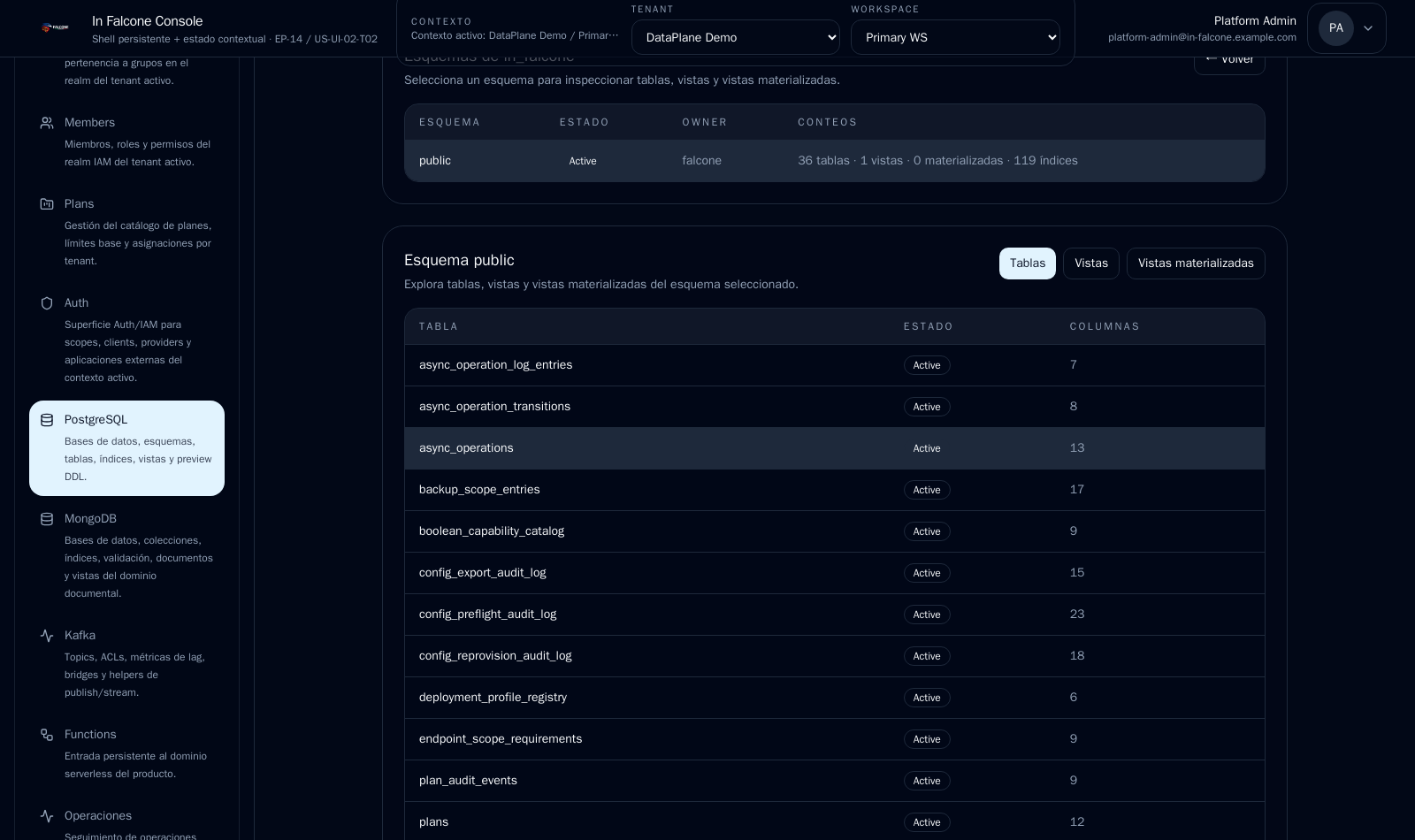Select the plans table row
Screen dimensions: 1415x840
tap(835, 822)
